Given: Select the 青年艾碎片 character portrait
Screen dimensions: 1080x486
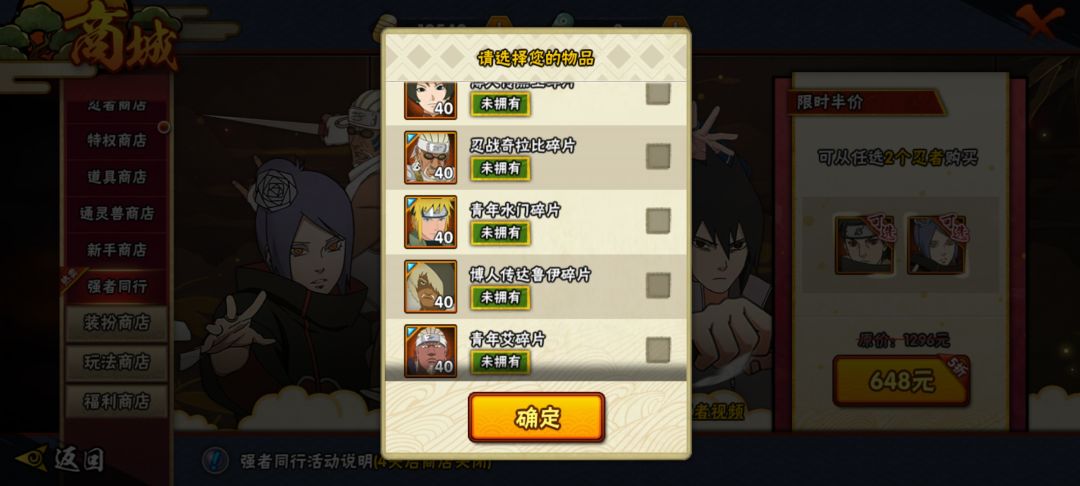Looking at the screenshot, I should tap(430, 351).
